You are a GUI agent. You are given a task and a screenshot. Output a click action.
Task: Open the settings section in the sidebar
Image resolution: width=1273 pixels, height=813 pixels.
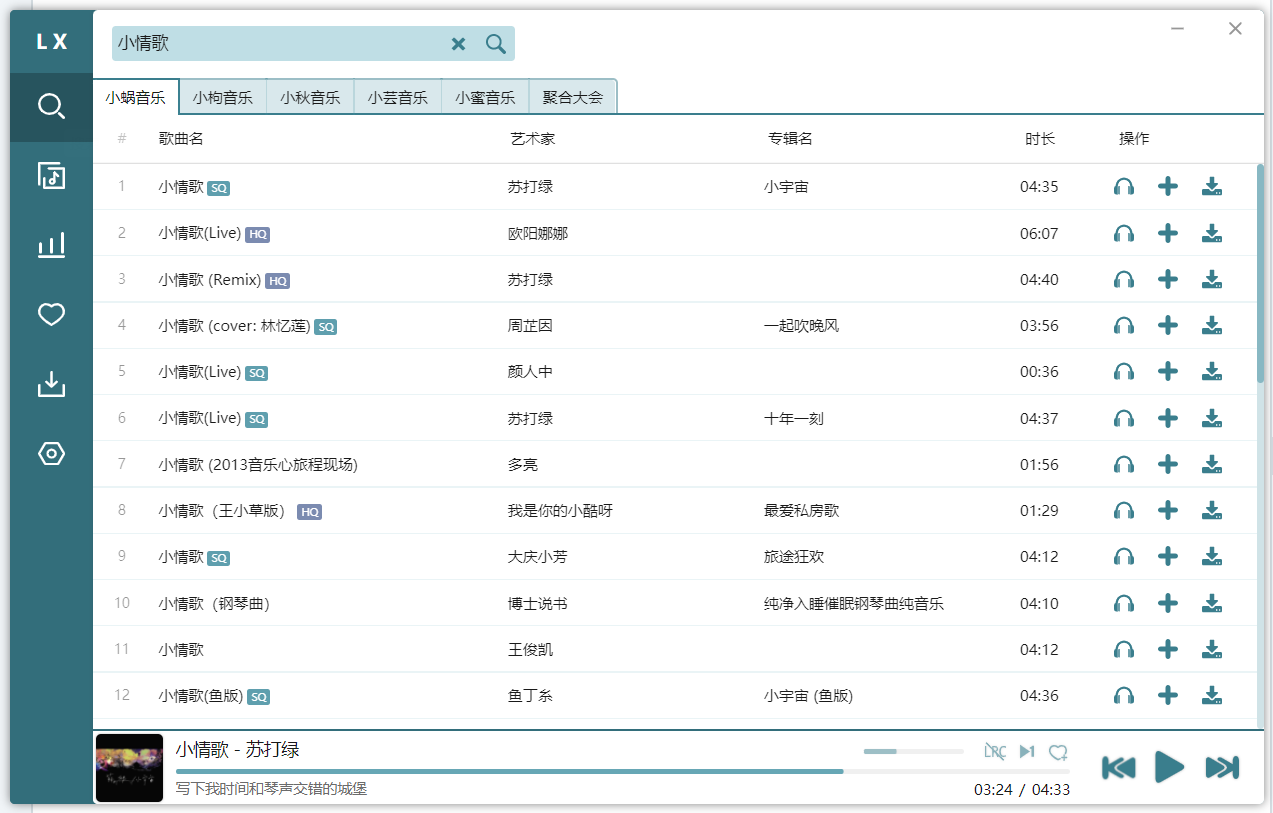point(50,453)
